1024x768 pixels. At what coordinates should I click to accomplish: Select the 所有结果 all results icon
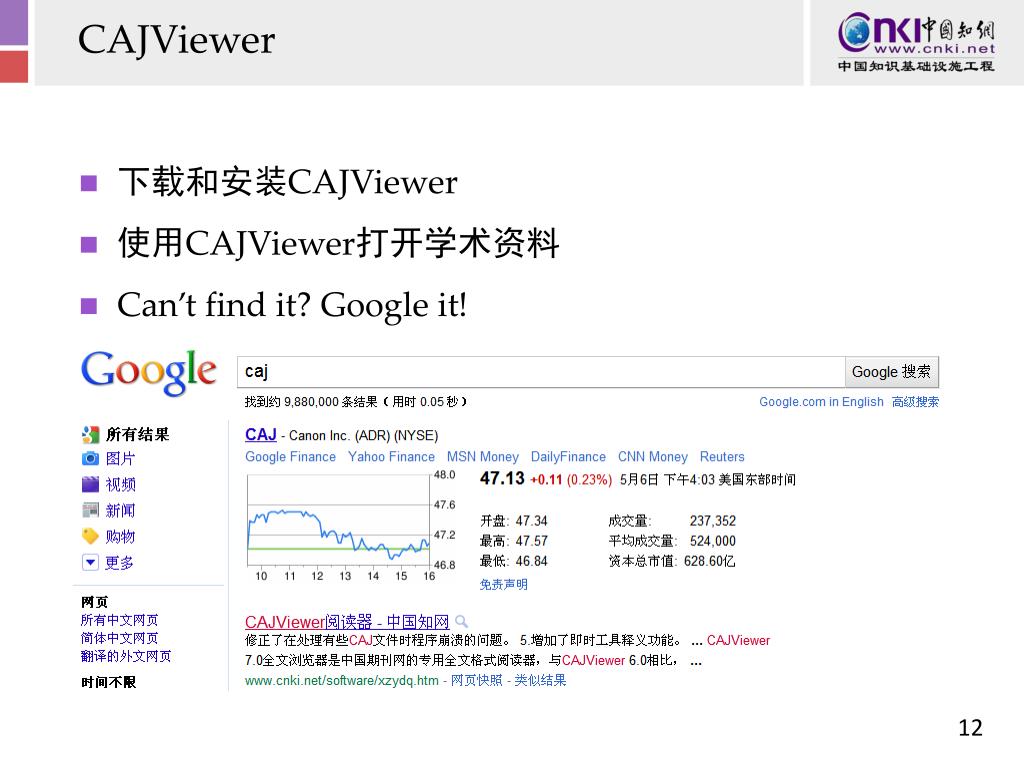point(90,434)
